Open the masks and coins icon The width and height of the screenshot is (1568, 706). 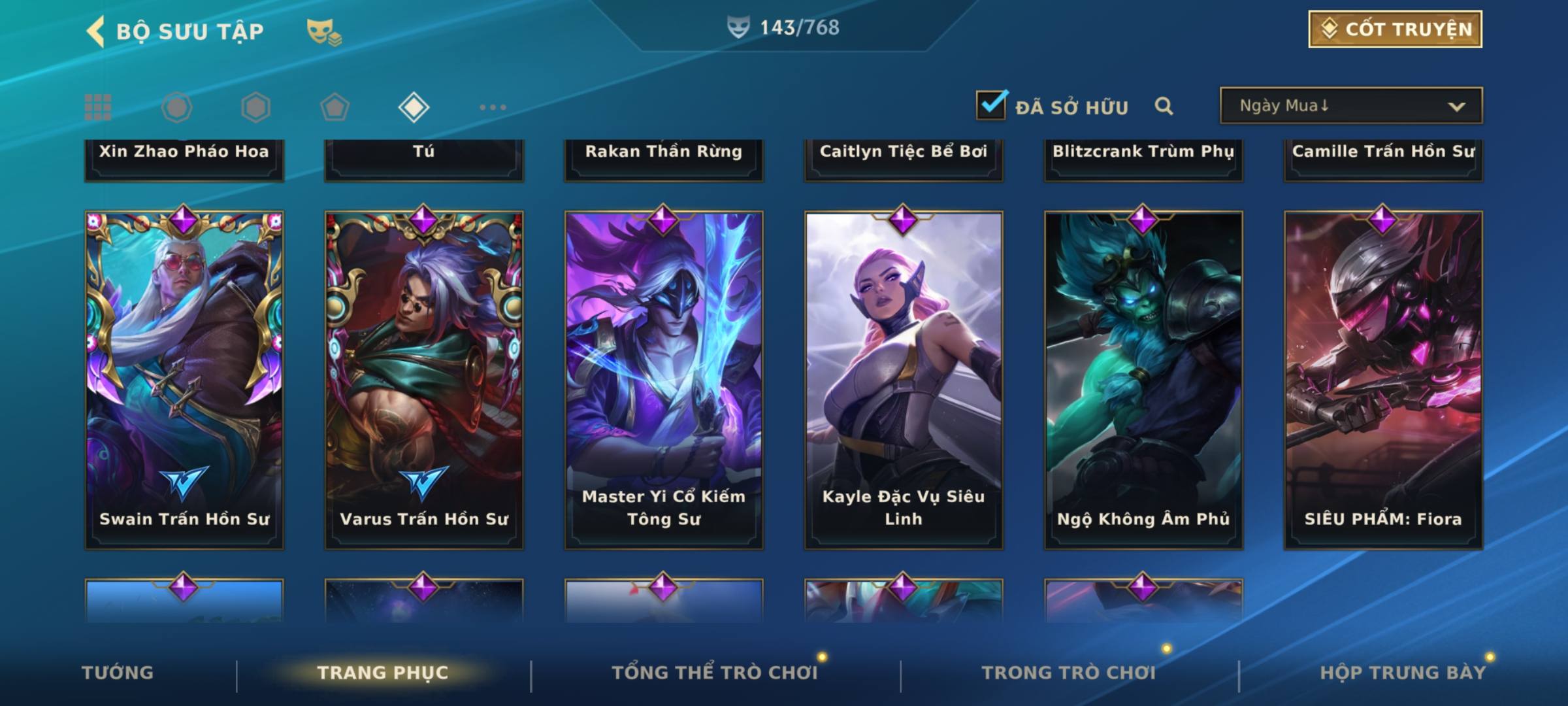(x=324, y=32)
